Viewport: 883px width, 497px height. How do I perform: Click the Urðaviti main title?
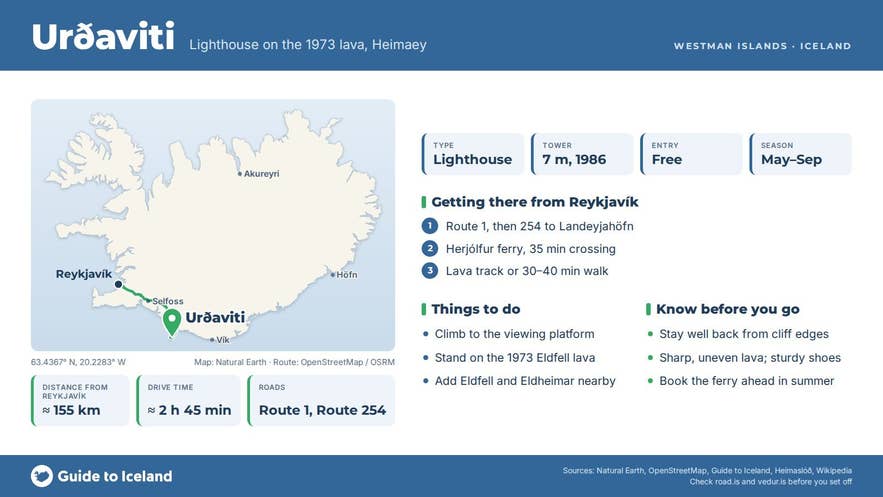pyautogui.click(x=104, y=36)
